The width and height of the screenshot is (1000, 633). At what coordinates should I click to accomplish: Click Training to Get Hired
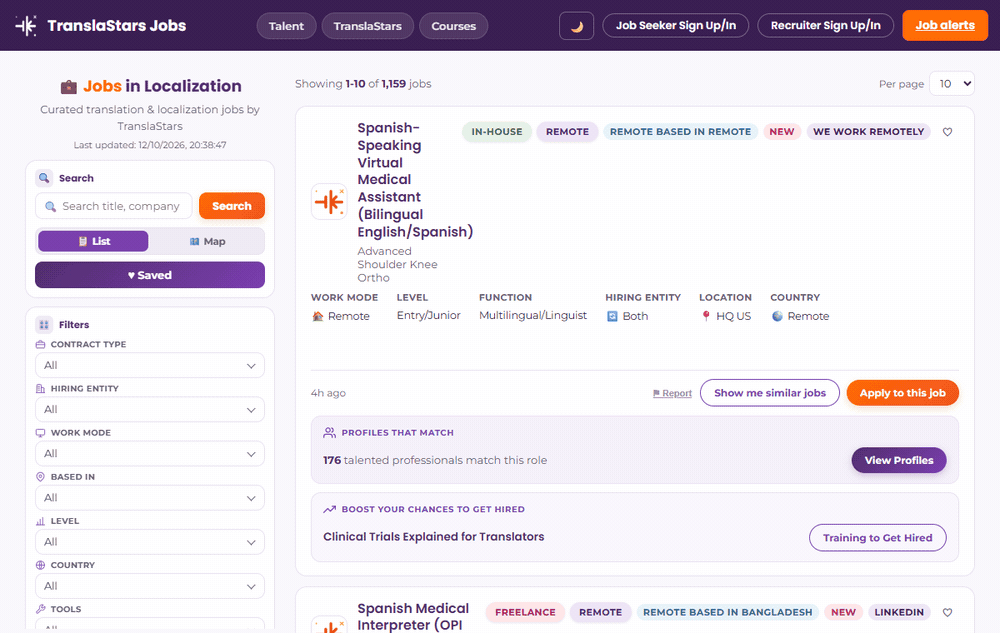[x=878, y=537]
